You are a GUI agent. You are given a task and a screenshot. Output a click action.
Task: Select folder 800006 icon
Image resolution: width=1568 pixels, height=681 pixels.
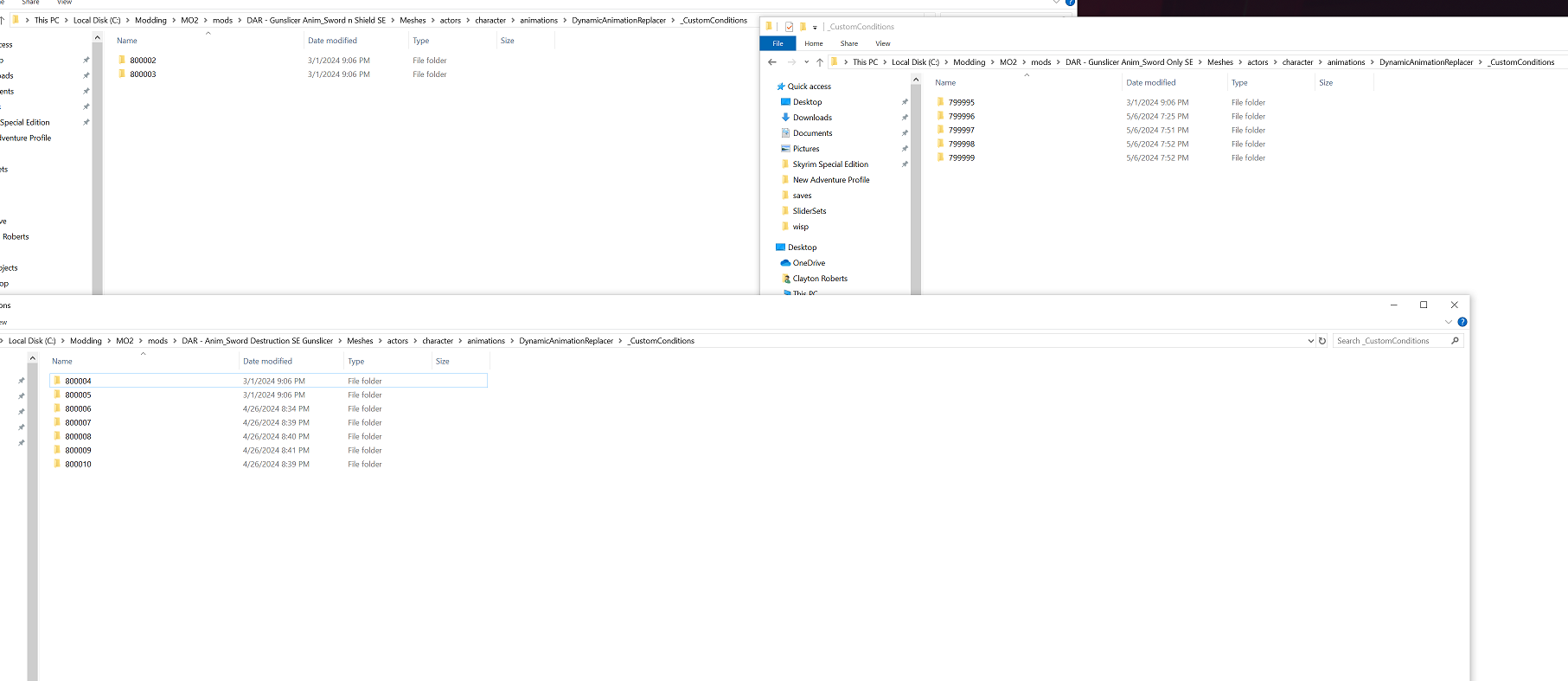click(57, 408)
